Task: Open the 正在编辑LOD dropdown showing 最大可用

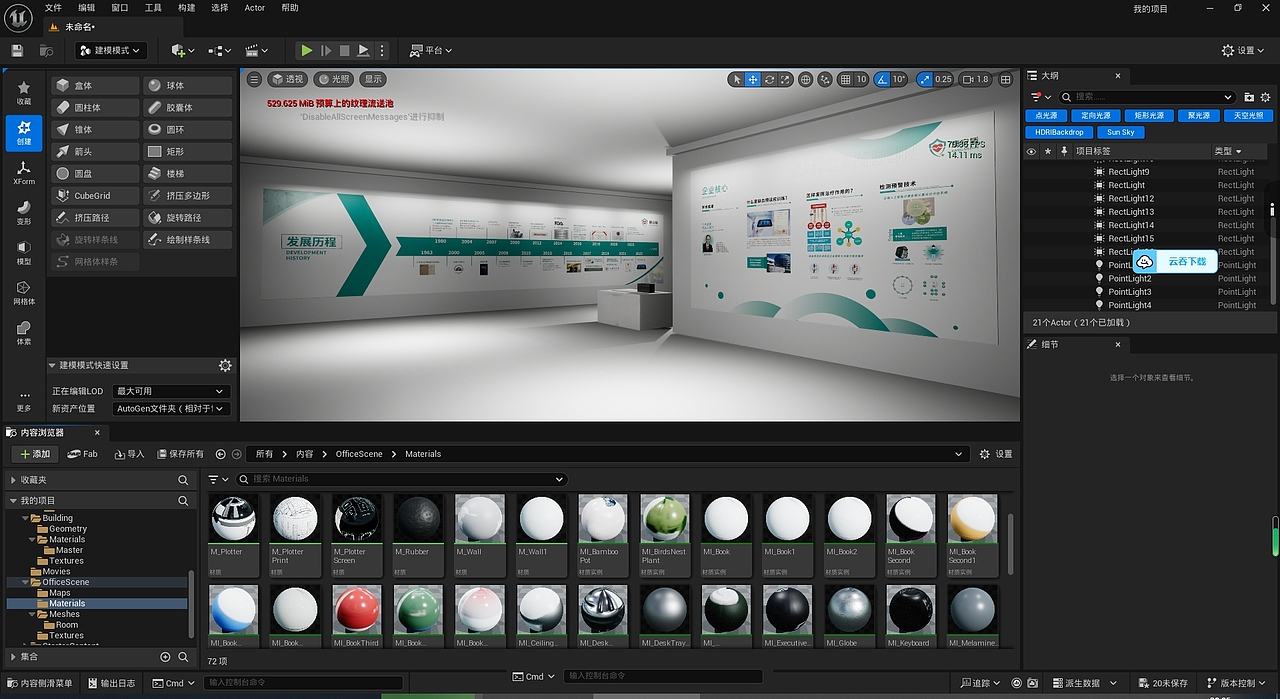Action: [x=170, y=391]
